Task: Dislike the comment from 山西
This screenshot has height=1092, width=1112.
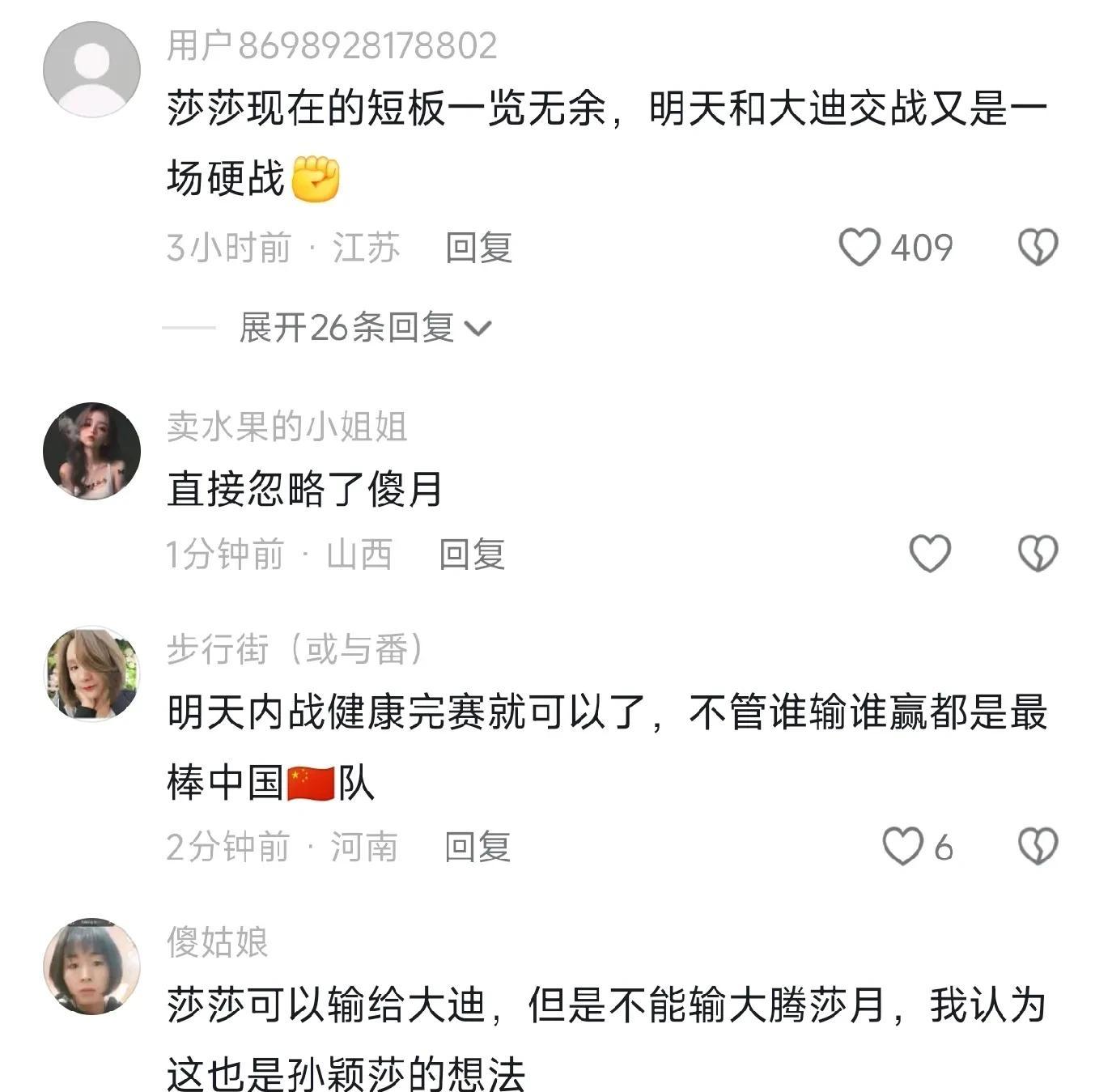Action: click(1038, 554)
